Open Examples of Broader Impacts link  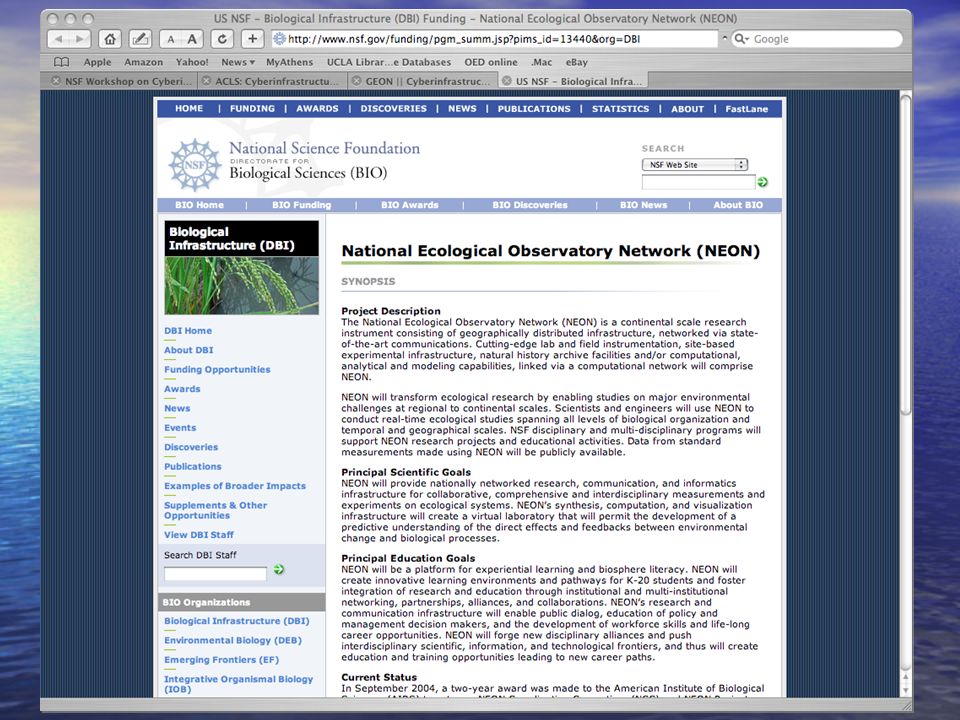(234, 486)
